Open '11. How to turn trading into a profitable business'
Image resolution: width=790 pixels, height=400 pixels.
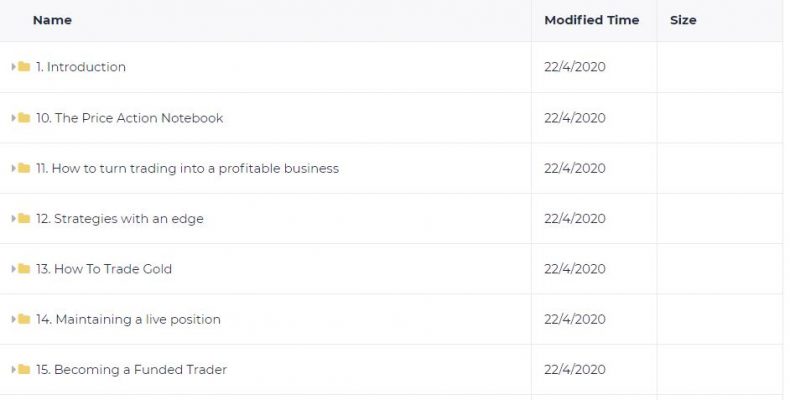187,168
